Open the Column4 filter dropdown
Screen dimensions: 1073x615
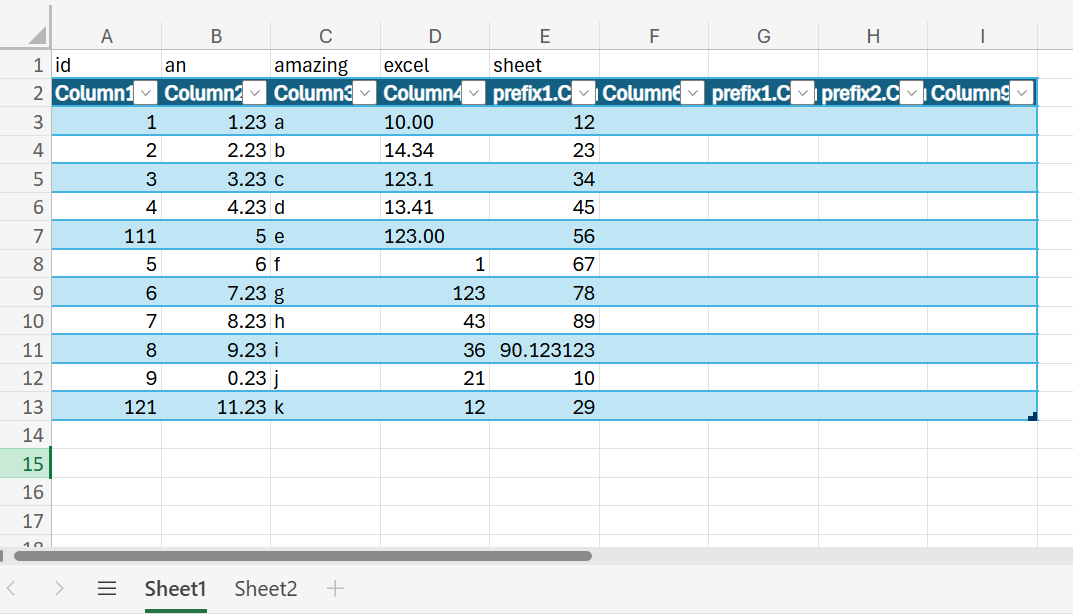pos(474,92)
